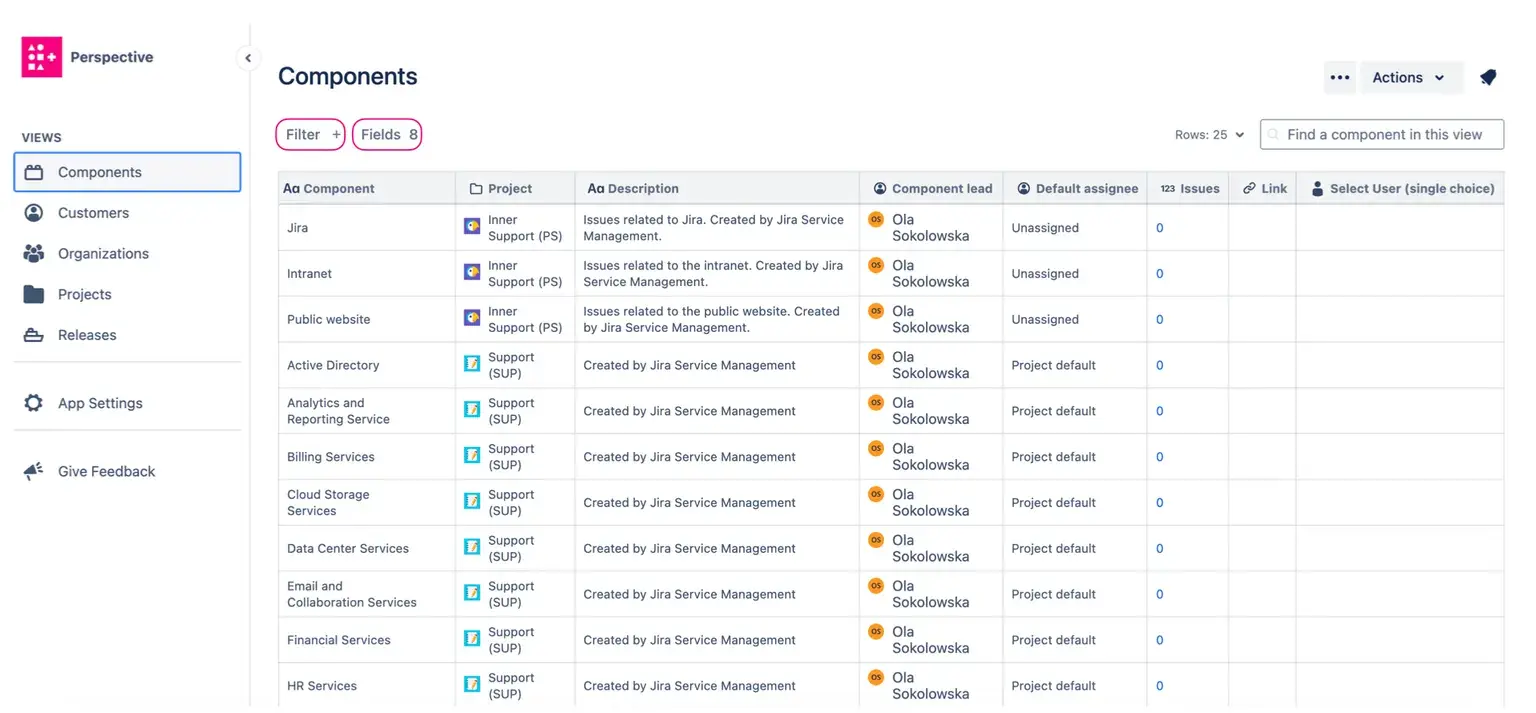Expand the Actions dropdown
The width and height of the screenshot is (1536, 713).
[1408, 78]
